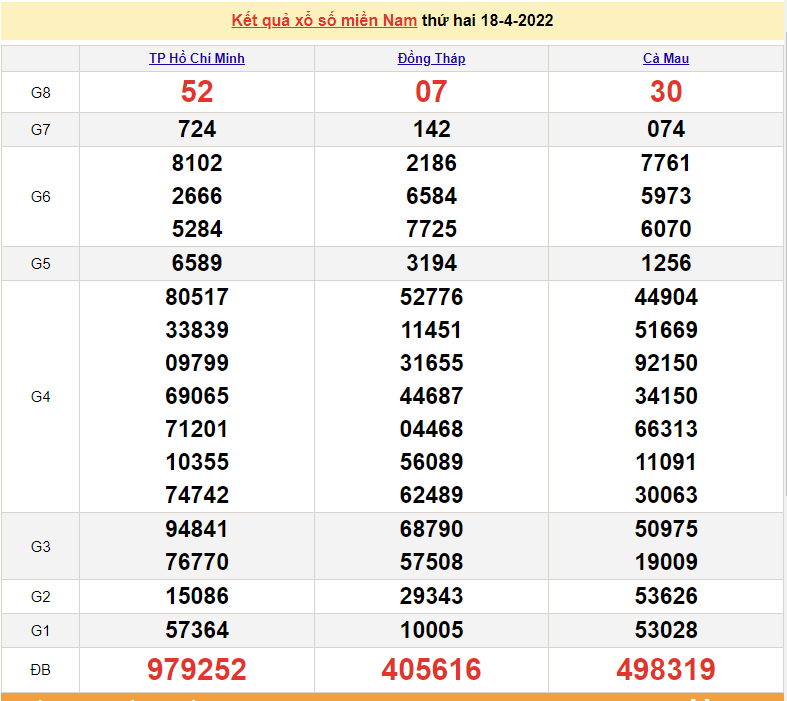Click the Đồng Tháp G8 result 07
This screenshot has width=787, height=701.
431,92
